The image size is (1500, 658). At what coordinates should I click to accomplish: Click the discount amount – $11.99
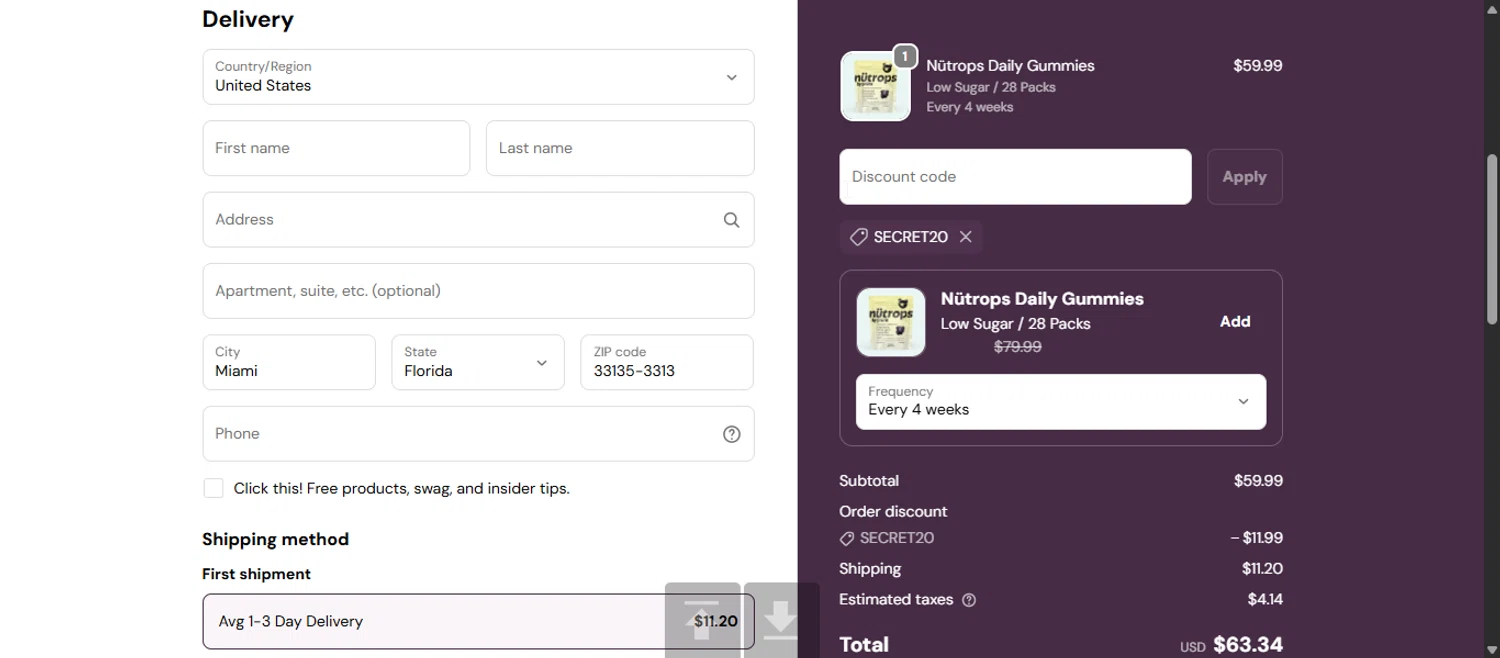point(1257,538)
